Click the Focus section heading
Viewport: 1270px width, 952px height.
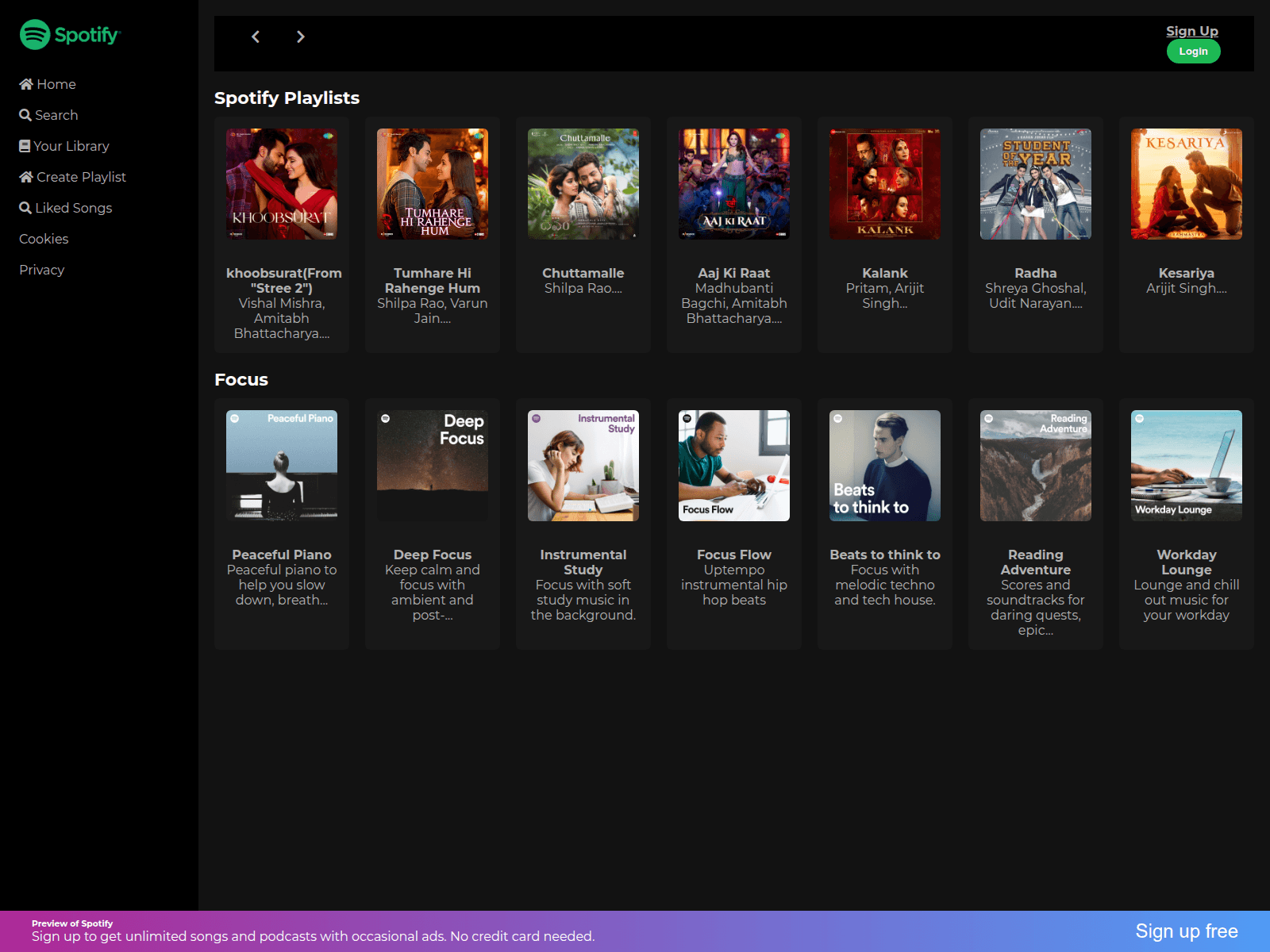[x=241, y=379]
